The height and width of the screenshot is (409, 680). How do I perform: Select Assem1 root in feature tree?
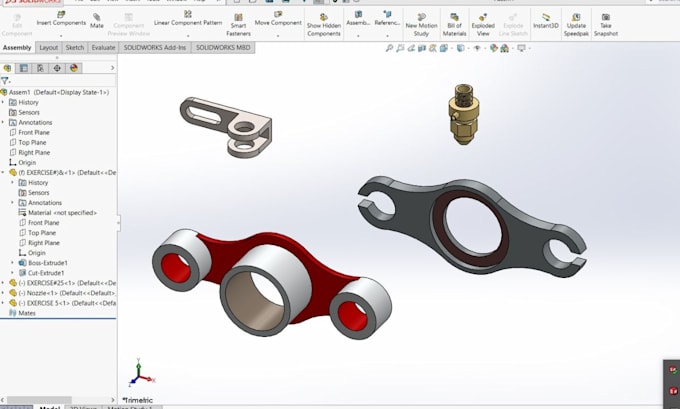click(55, 92)
